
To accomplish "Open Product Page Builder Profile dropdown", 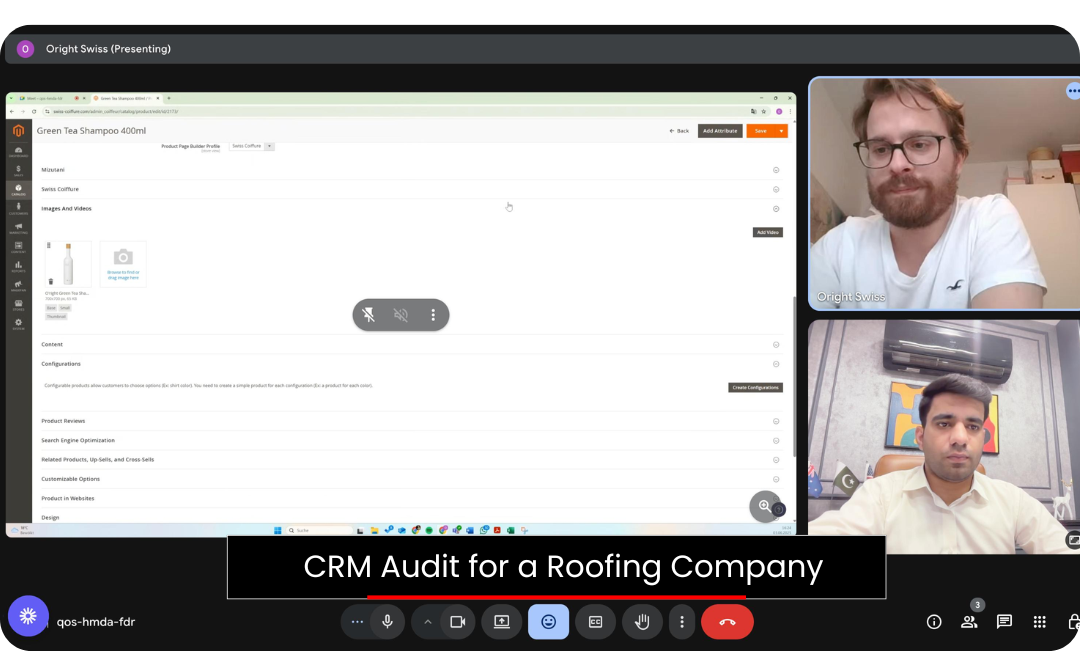I will tap(252, 146).
